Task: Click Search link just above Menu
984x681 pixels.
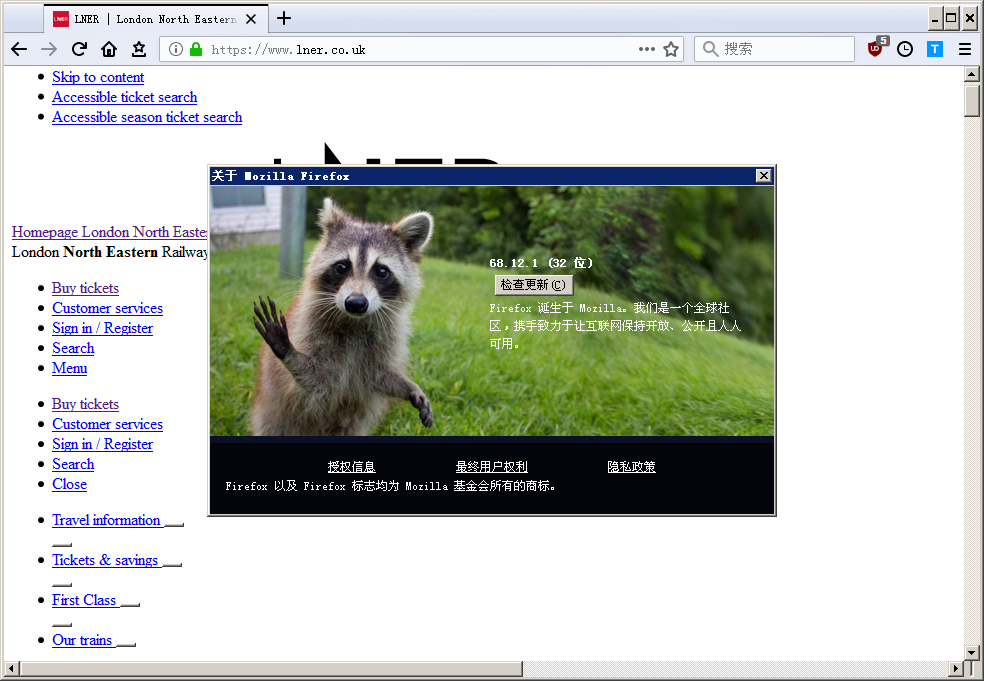Action: tap(73, 348)
